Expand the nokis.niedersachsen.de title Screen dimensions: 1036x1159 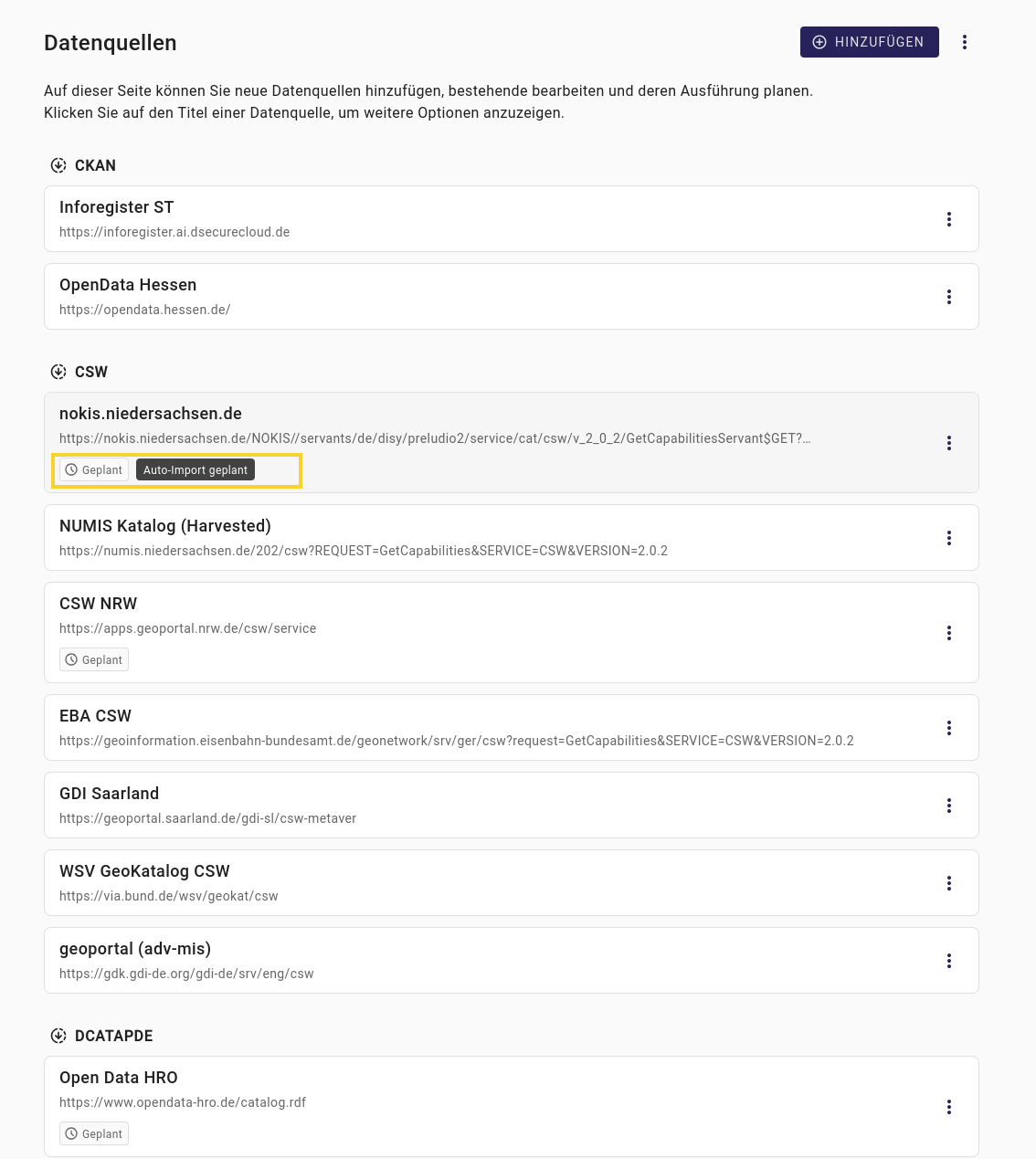click(x=151, y=414)
